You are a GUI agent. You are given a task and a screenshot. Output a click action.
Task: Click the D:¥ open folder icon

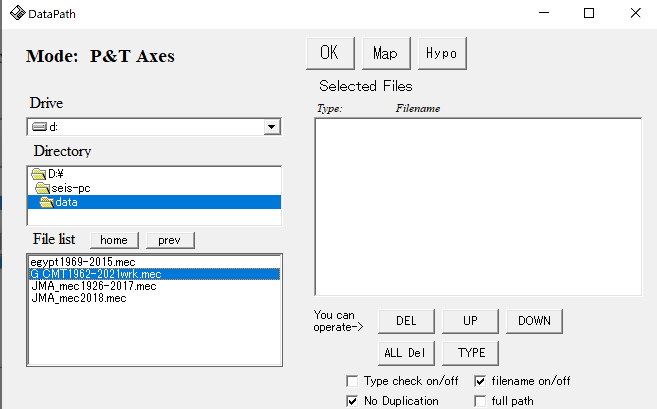pyautogui.click(x=39, y=173)
